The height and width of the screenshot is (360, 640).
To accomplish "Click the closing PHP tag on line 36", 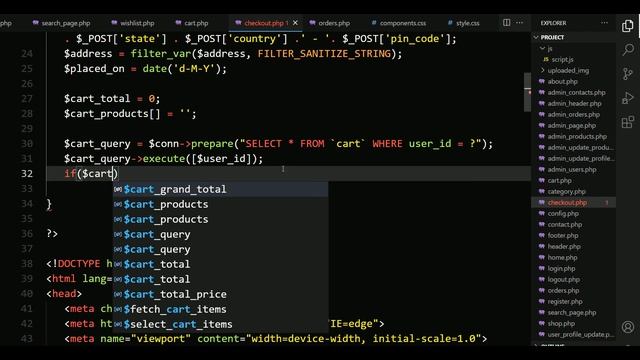I will (52, 234).
